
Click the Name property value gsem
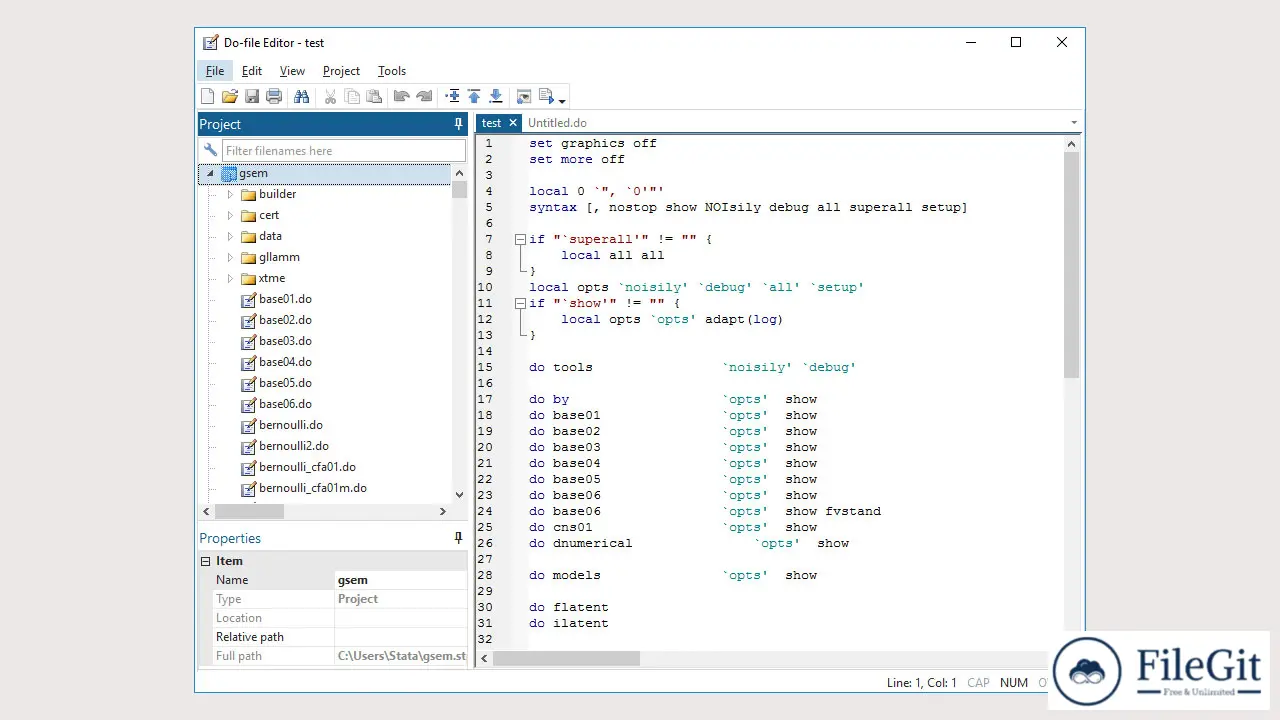click(x=353, y=580)
